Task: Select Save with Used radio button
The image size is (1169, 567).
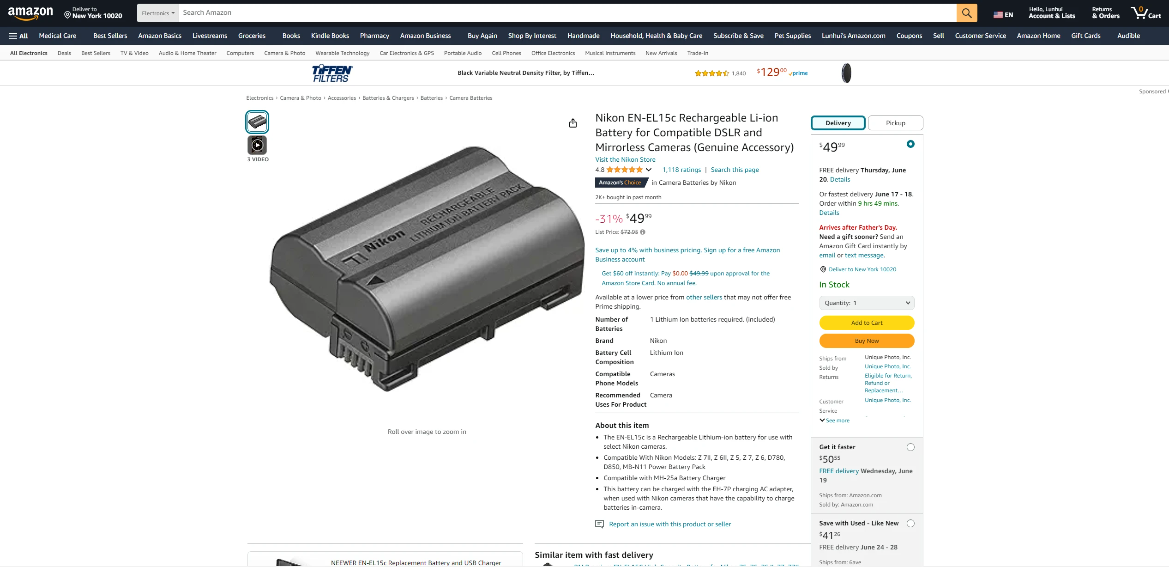Action: tap(910, 523)
